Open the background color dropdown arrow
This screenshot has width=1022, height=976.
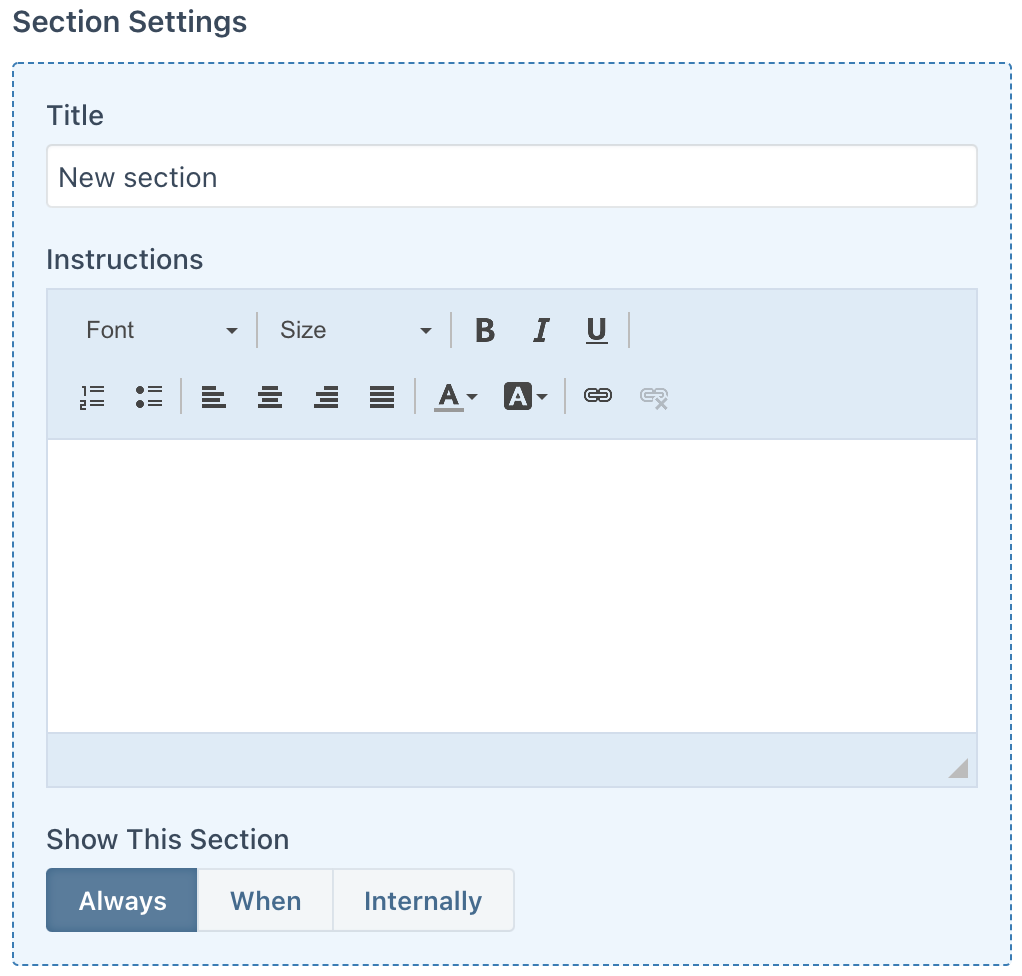point(544,397)
